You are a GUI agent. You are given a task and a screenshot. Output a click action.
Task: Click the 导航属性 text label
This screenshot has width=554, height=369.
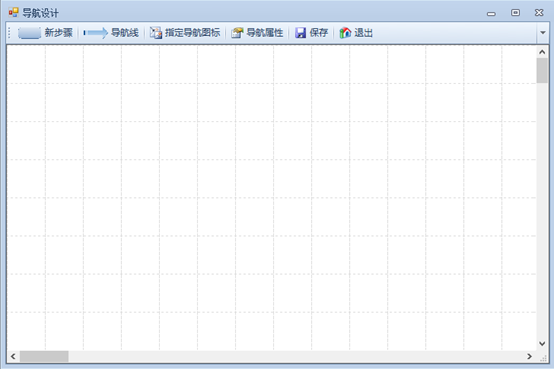tap(265, 33)
